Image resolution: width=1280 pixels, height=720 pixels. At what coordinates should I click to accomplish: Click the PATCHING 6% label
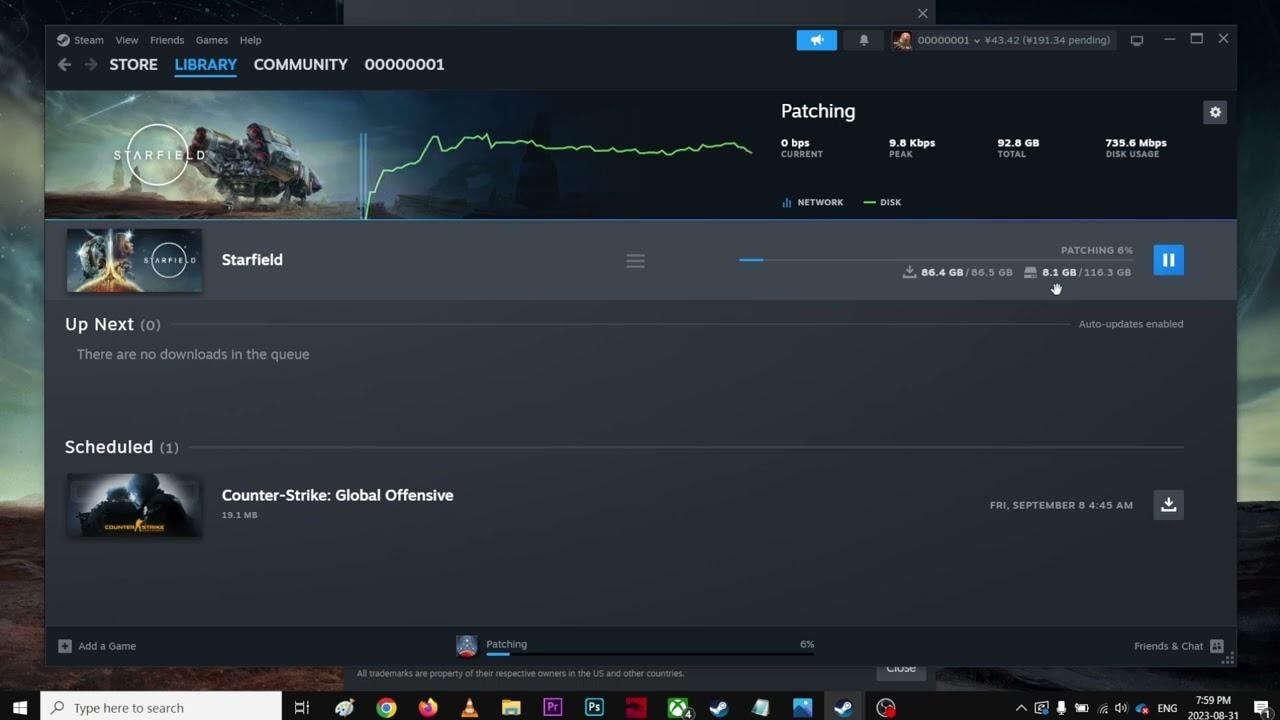pos(1097,250)
